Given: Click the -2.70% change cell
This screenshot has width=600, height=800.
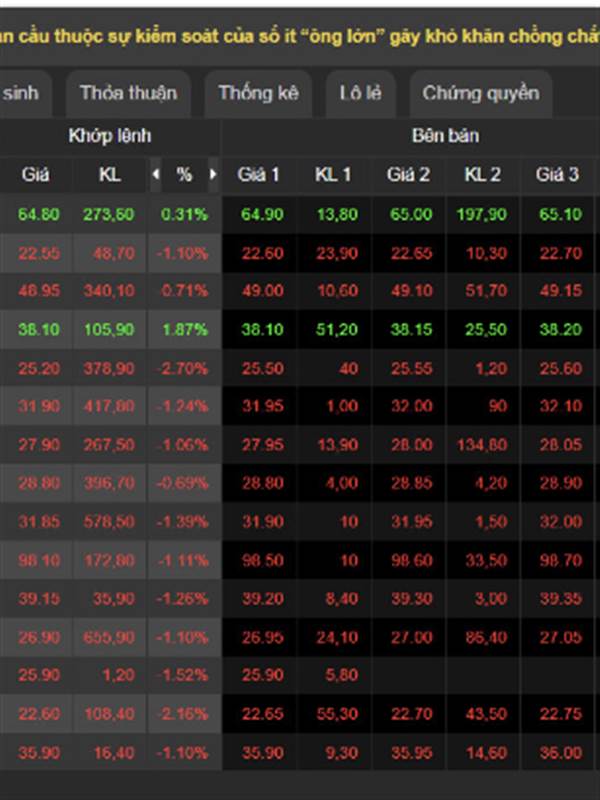Looking at the screenshot, I should tap(183, 368).
